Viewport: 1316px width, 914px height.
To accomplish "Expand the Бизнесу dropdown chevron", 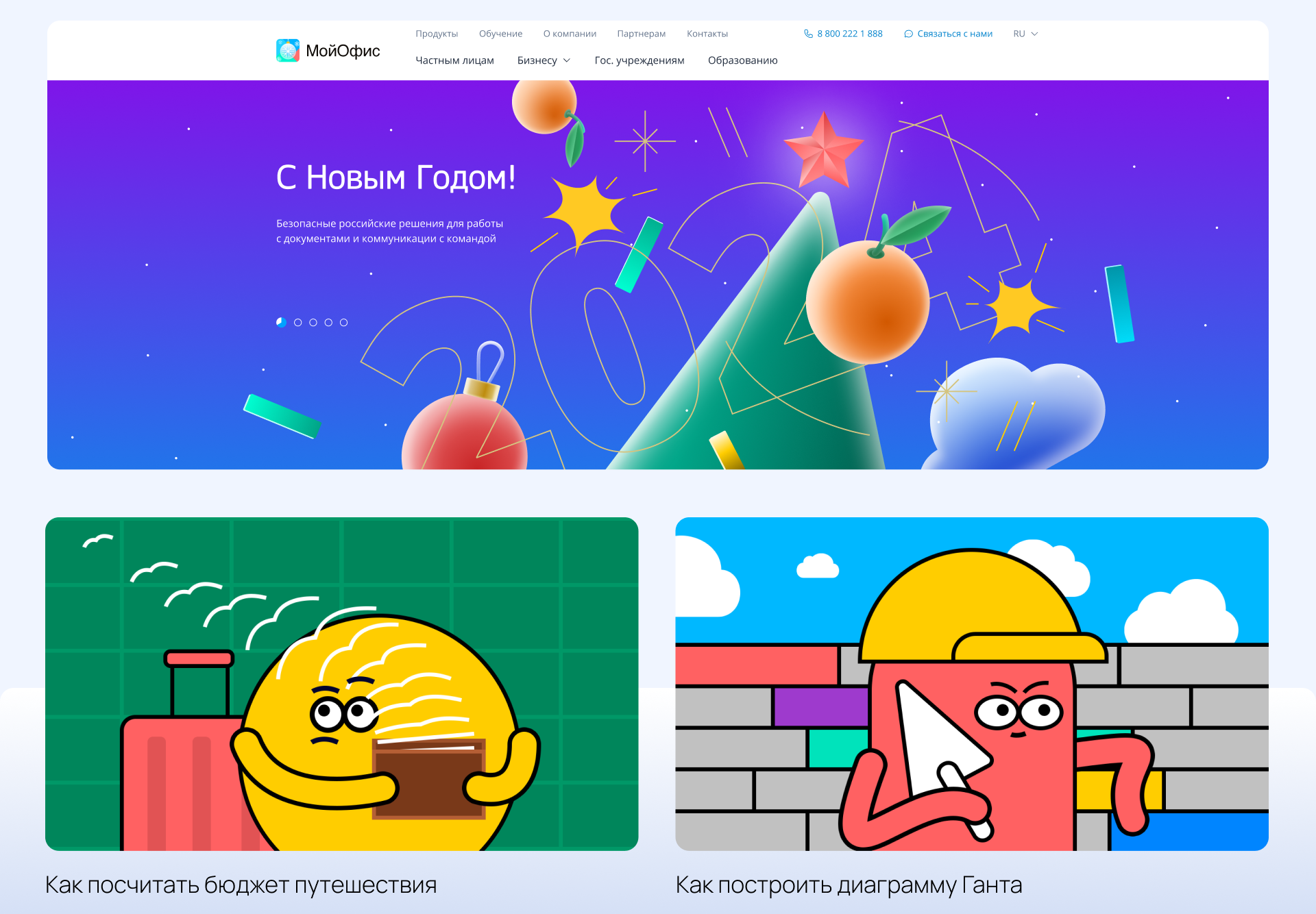I will tap(567, 60).
